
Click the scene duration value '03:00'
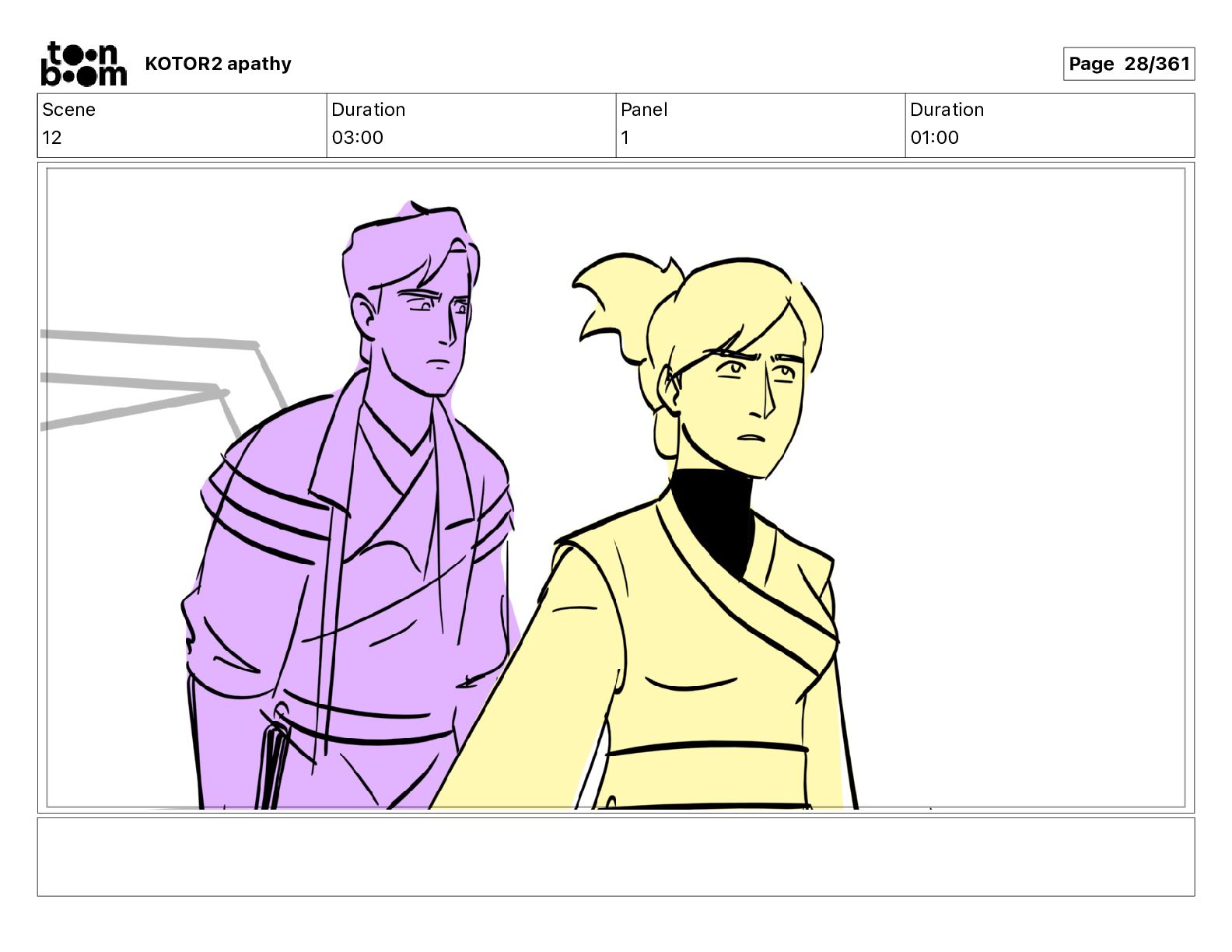pyautogui.click(x=357, y=138)
